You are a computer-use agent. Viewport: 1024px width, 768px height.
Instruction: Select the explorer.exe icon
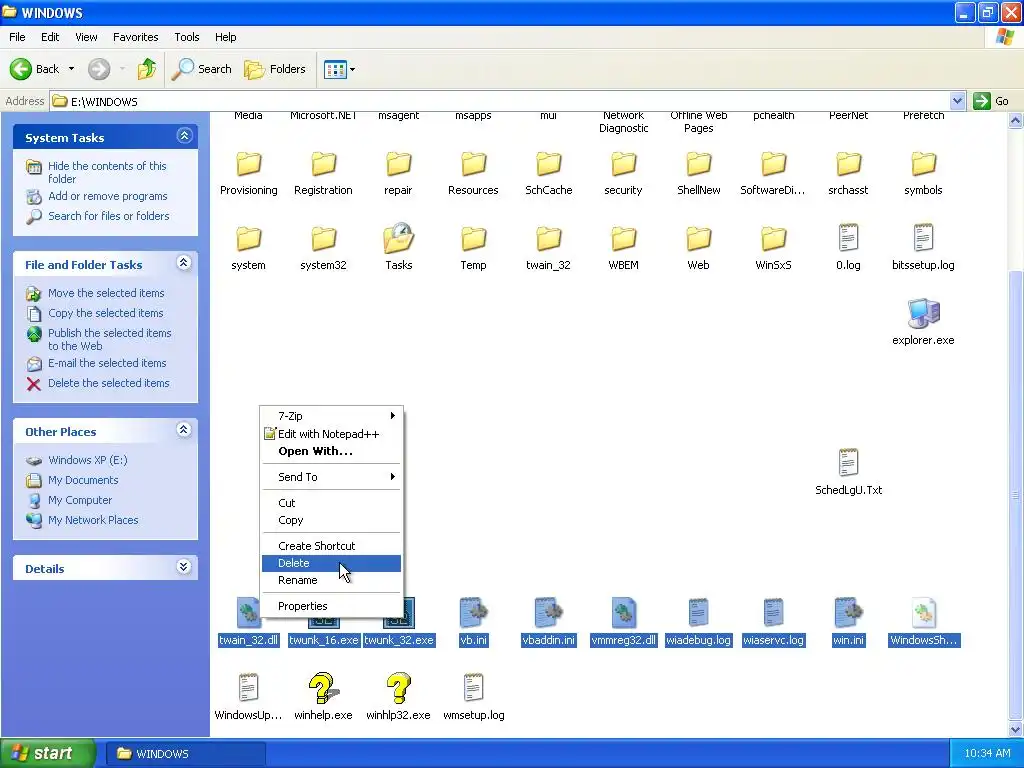[923, 313]
